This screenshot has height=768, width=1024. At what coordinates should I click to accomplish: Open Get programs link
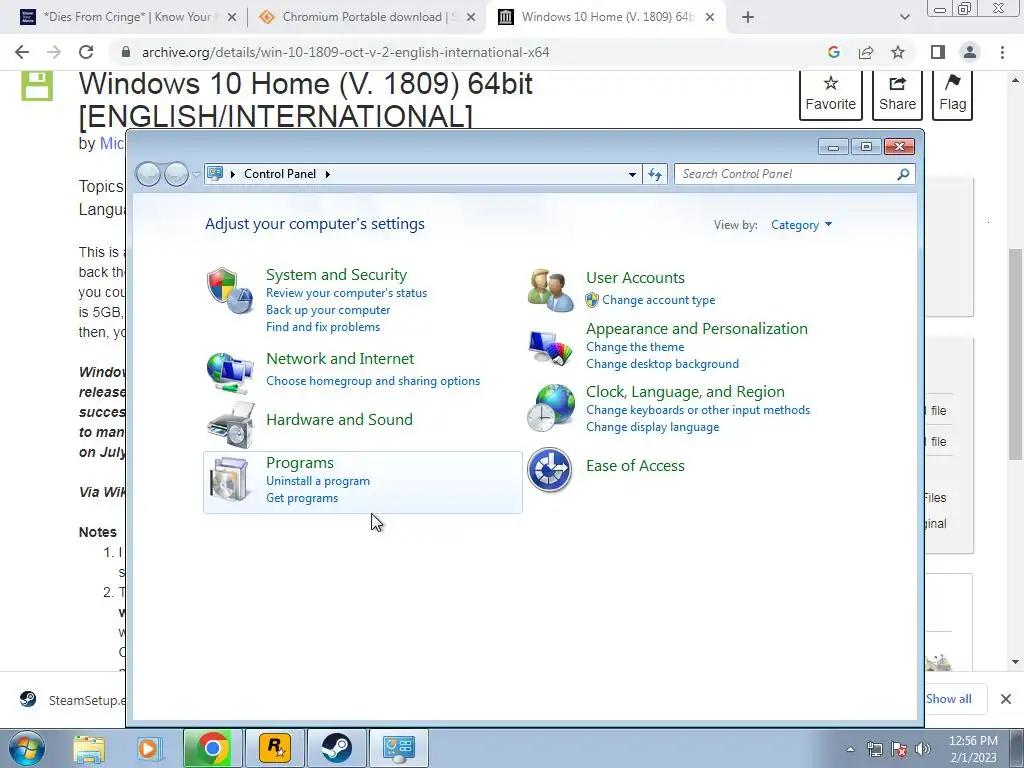302,498
